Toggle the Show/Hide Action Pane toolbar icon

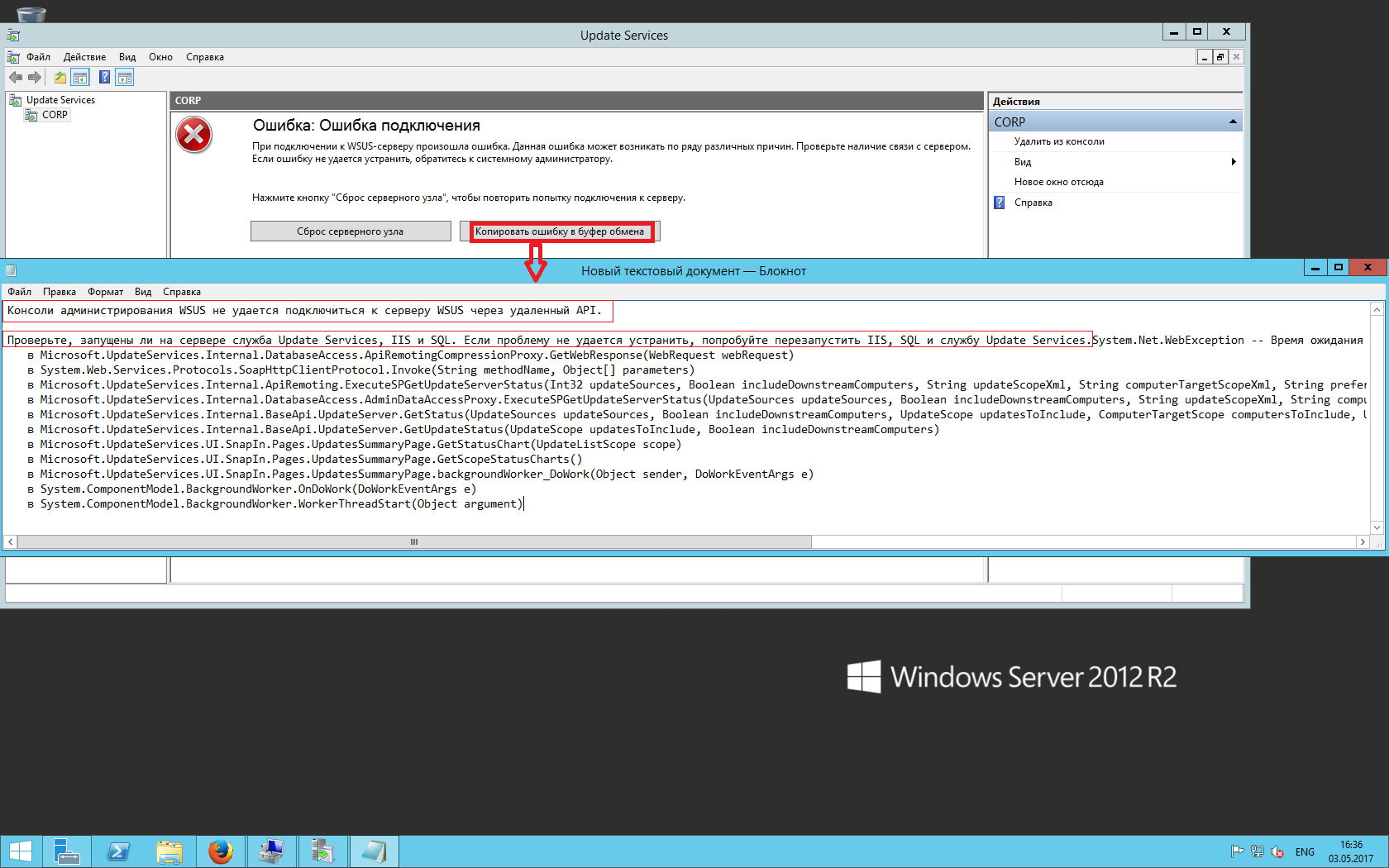(x=125, y=78)
